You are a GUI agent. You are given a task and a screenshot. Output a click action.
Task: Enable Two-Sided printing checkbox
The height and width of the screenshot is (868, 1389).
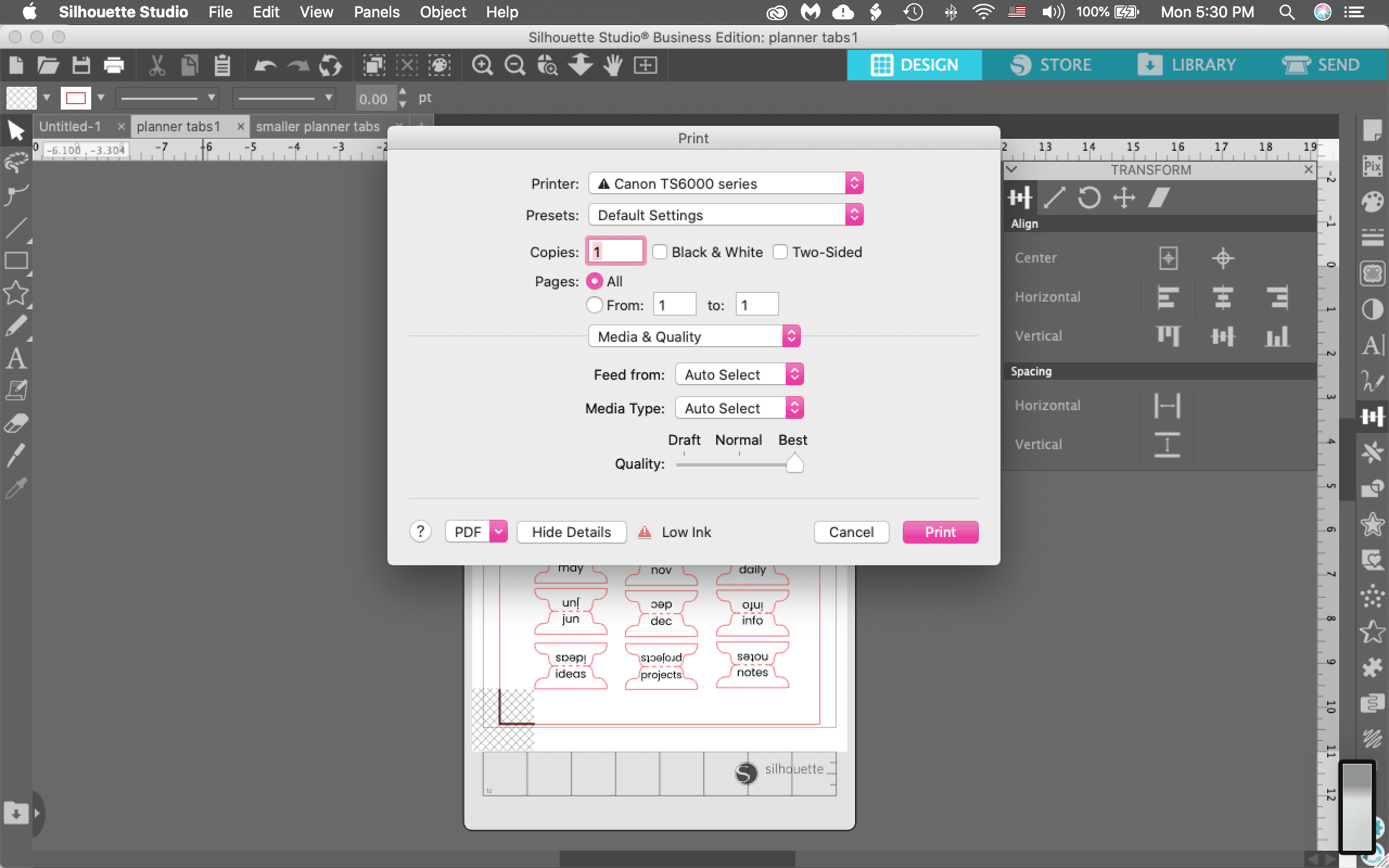[x=780, y=252]
